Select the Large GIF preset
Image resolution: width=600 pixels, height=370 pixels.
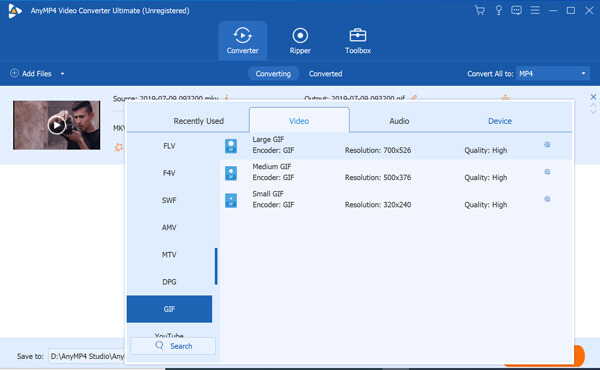396,145
